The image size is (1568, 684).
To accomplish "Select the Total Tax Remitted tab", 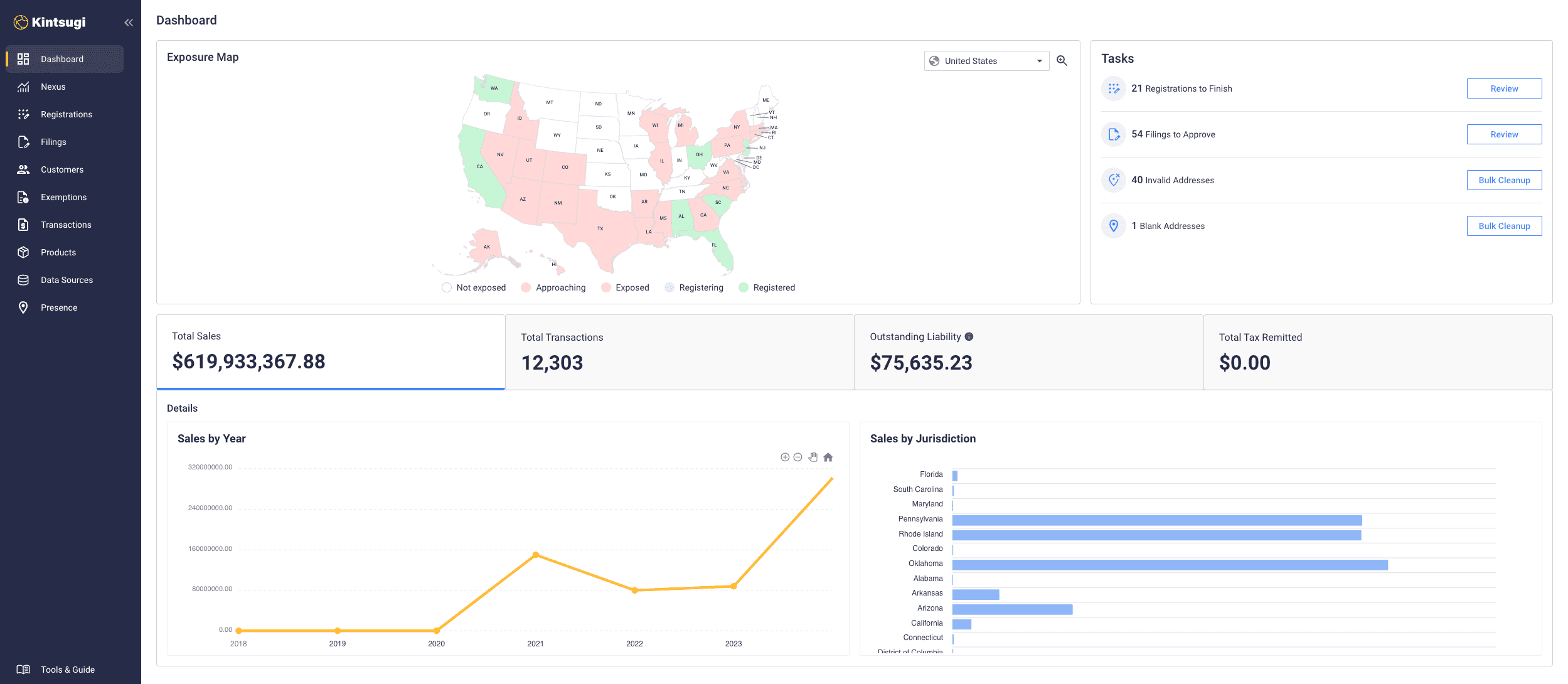I will point(1377,352).
